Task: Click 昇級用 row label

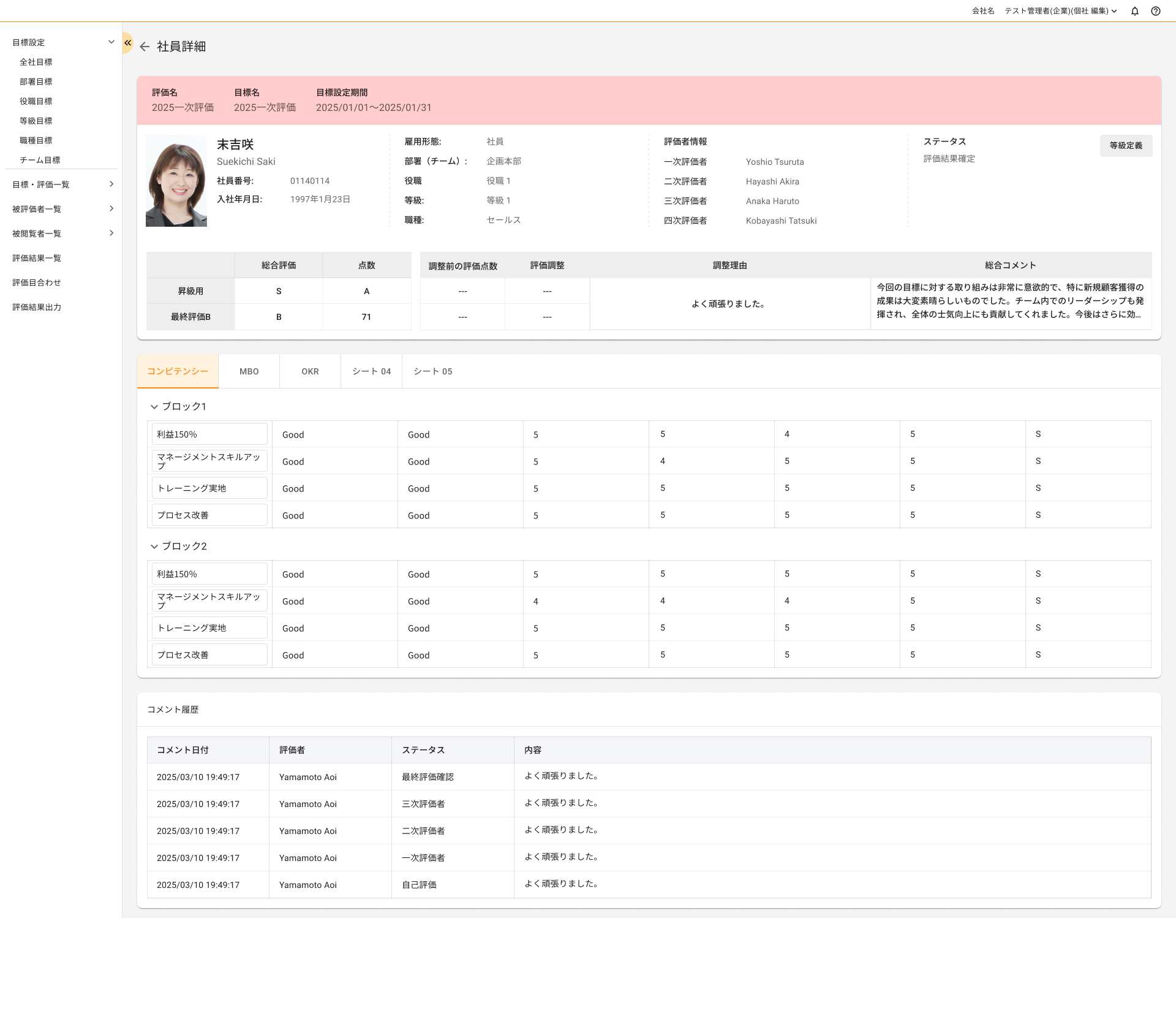Action: click(x=190, y=291)
